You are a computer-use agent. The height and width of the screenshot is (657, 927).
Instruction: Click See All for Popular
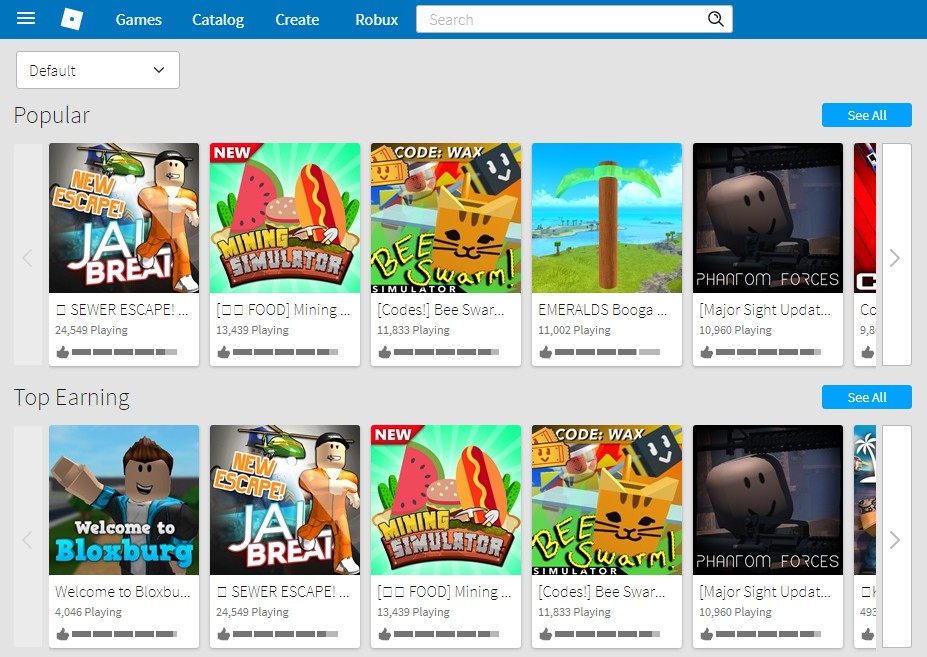click(867, 115)
